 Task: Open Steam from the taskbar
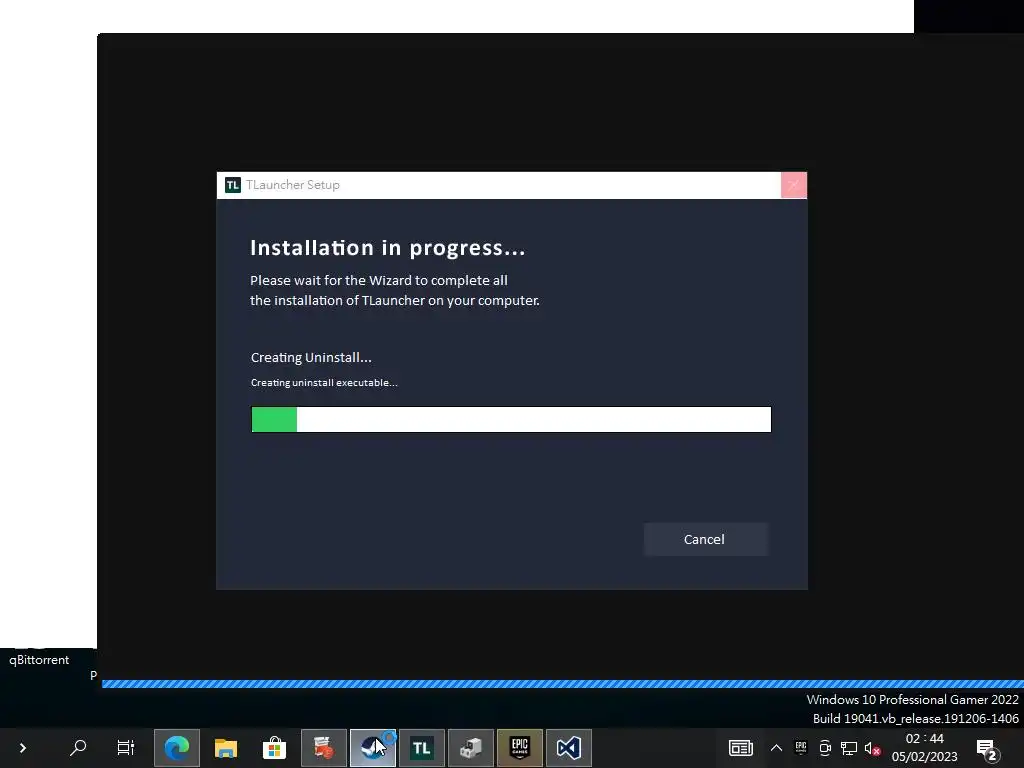(373, 748)
